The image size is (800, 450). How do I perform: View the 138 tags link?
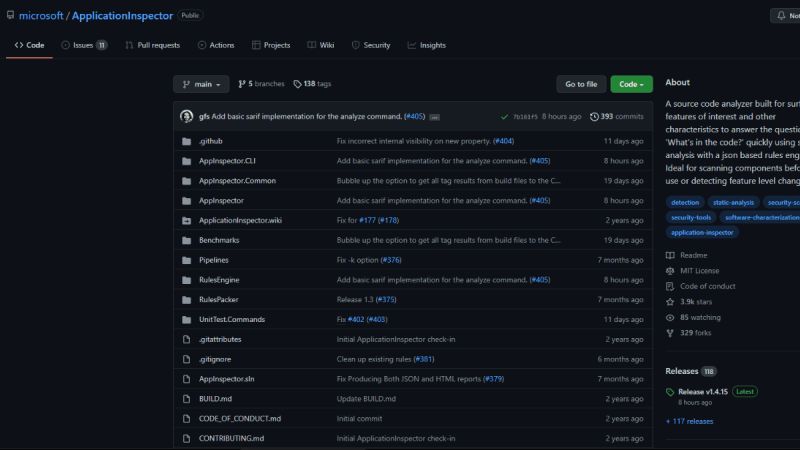point(312,84)
